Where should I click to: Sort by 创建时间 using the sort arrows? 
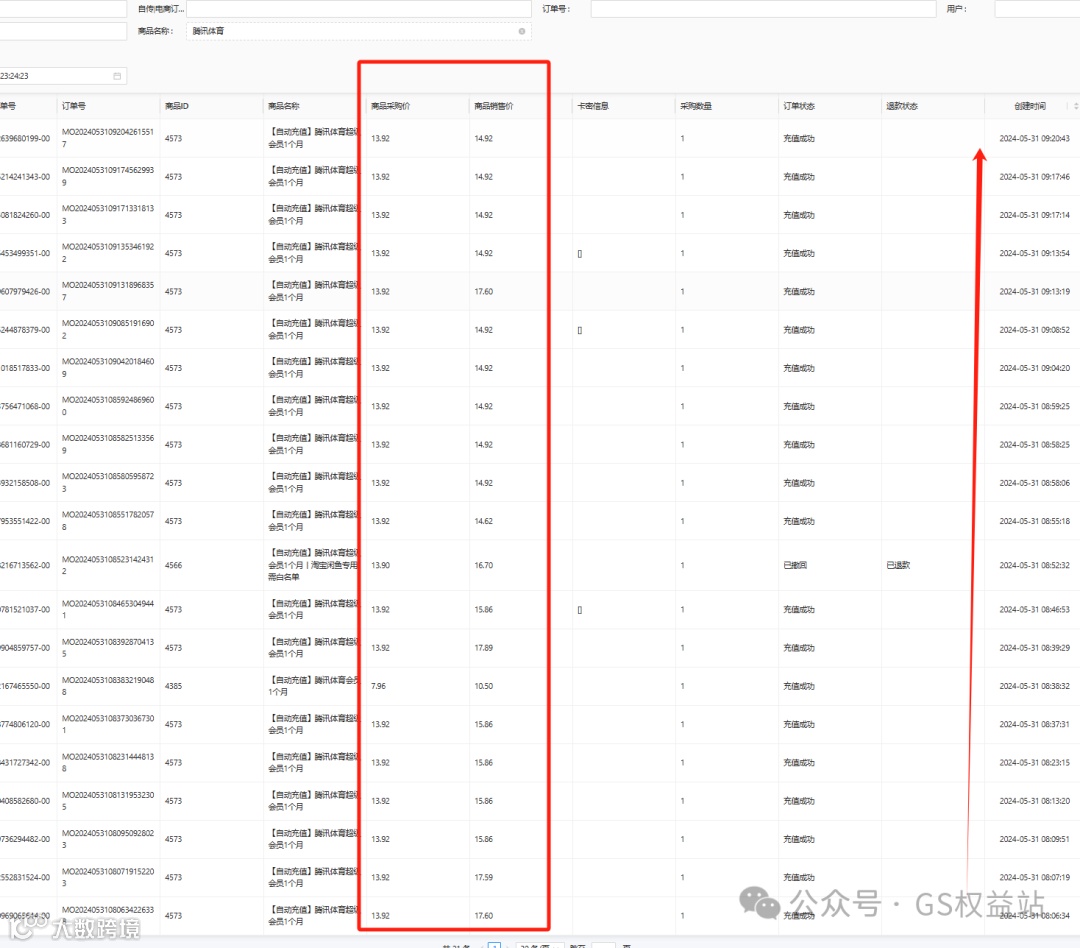tap(1076, 105)
